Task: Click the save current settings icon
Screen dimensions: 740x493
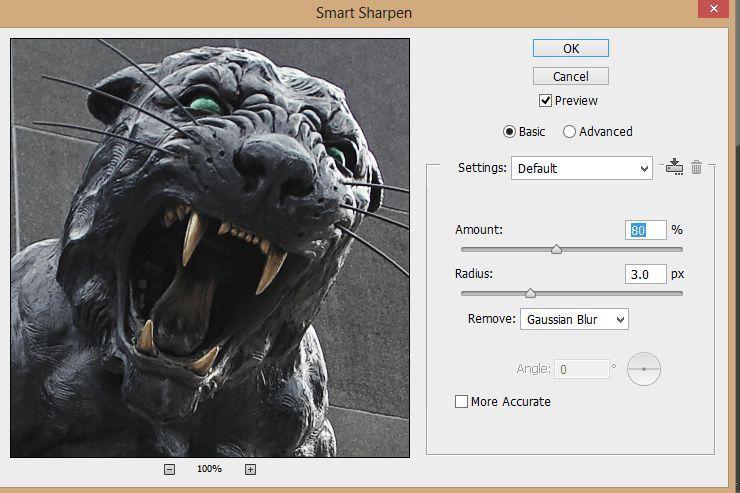Action: [x=674, y=167]
